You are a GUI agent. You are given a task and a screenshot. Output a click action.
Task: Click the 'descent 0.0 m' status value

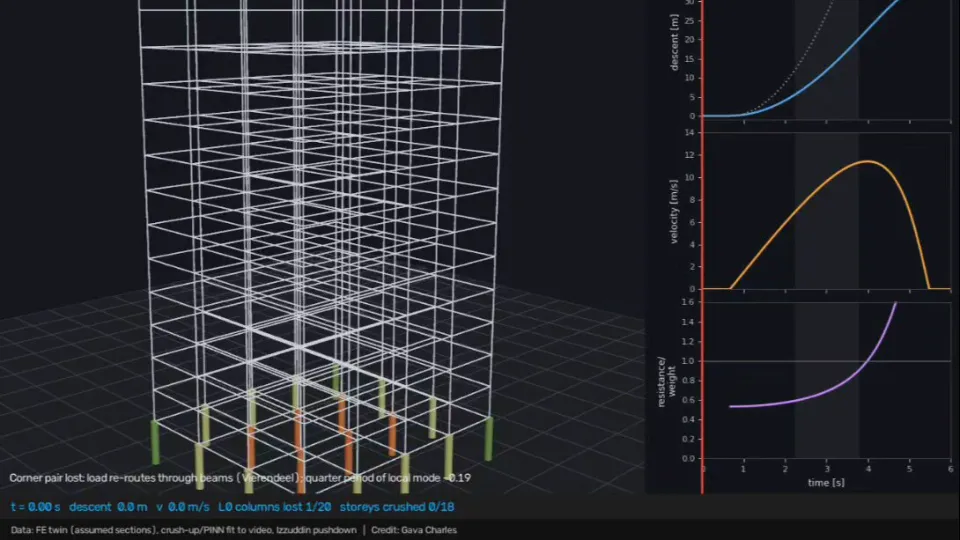[x=108, y=507]
